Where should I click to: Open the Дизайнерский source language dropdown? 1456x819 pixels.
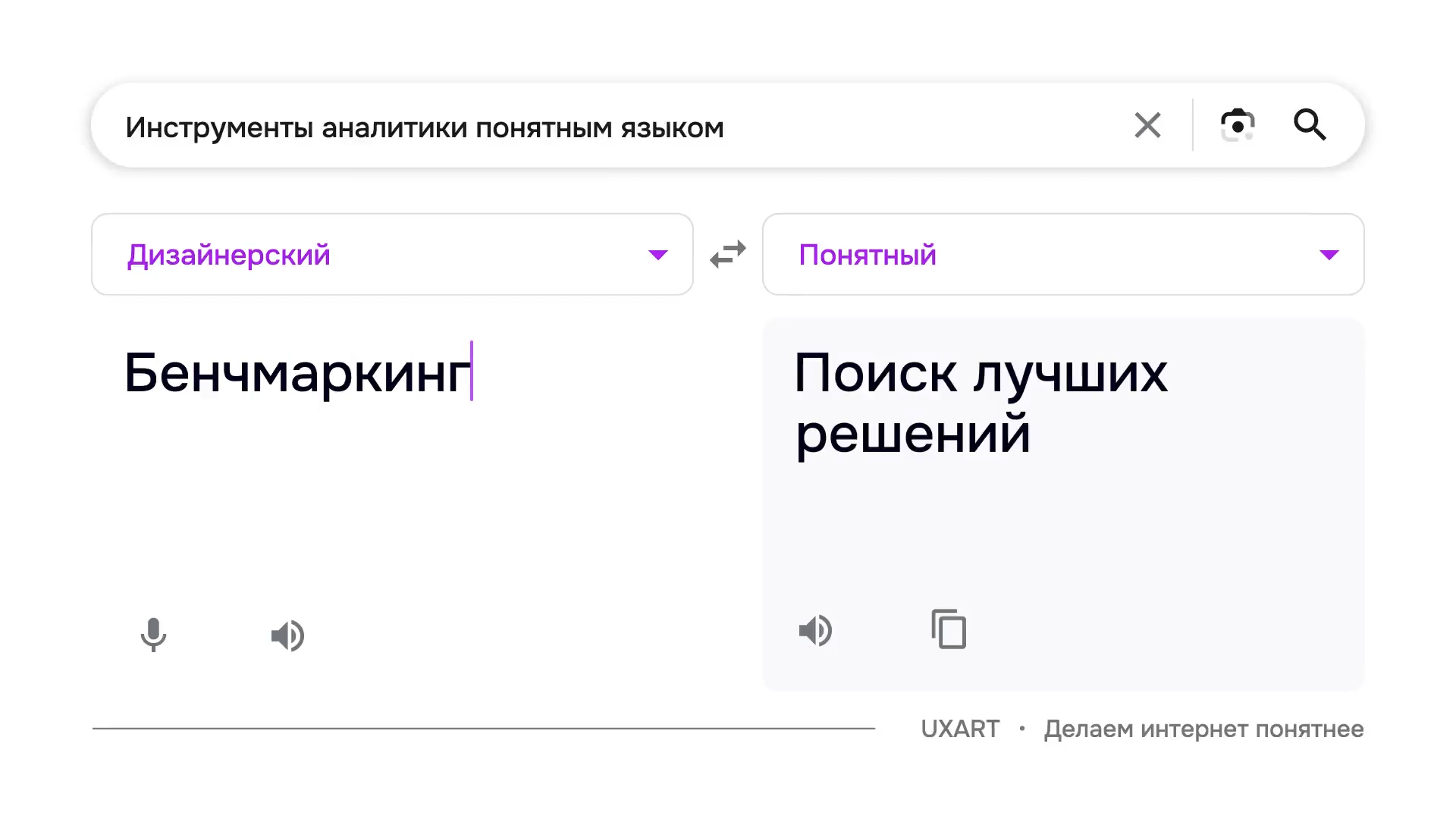pos(229,255)
